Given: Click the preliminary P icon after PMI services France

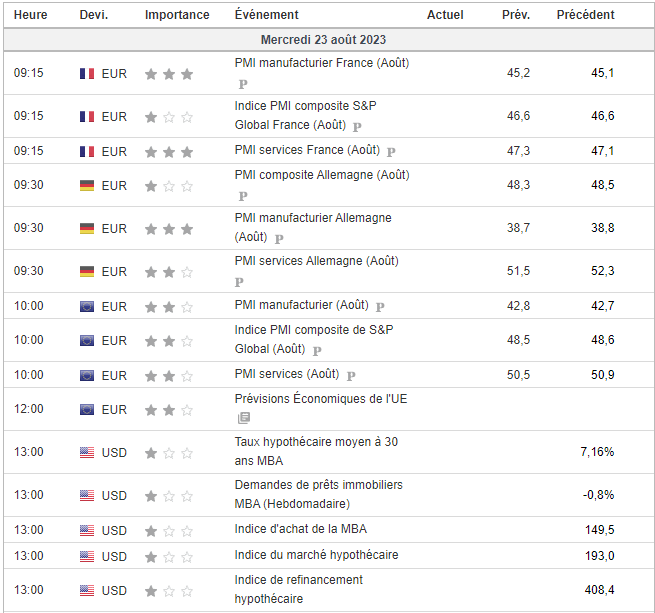Looking at the screenshot, I should 391,152.
